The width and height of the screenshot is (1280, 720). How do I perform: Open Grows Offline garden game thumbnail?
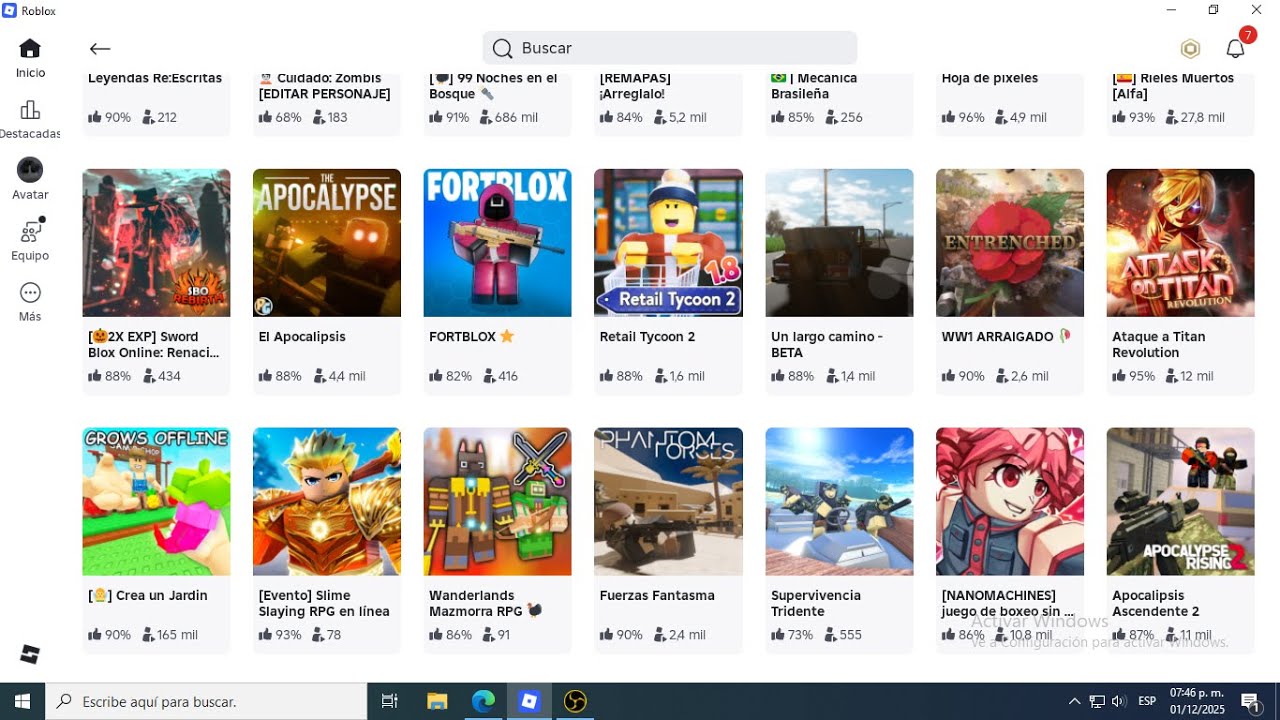(156, 502)
